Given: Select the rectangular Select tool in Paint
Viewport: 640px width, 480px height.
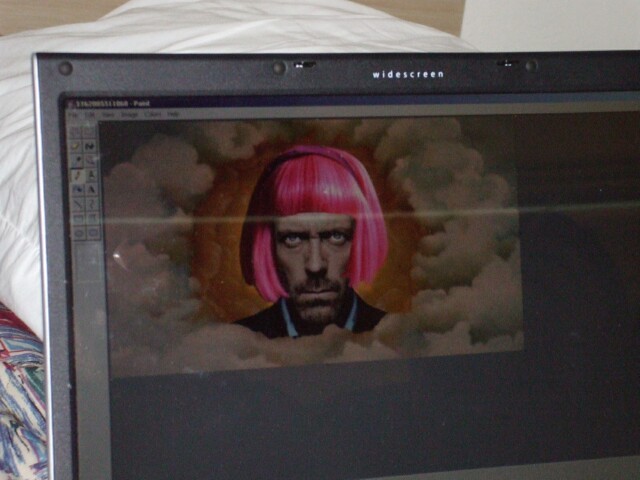Looking at the screenshot, I should click(90, 132).
